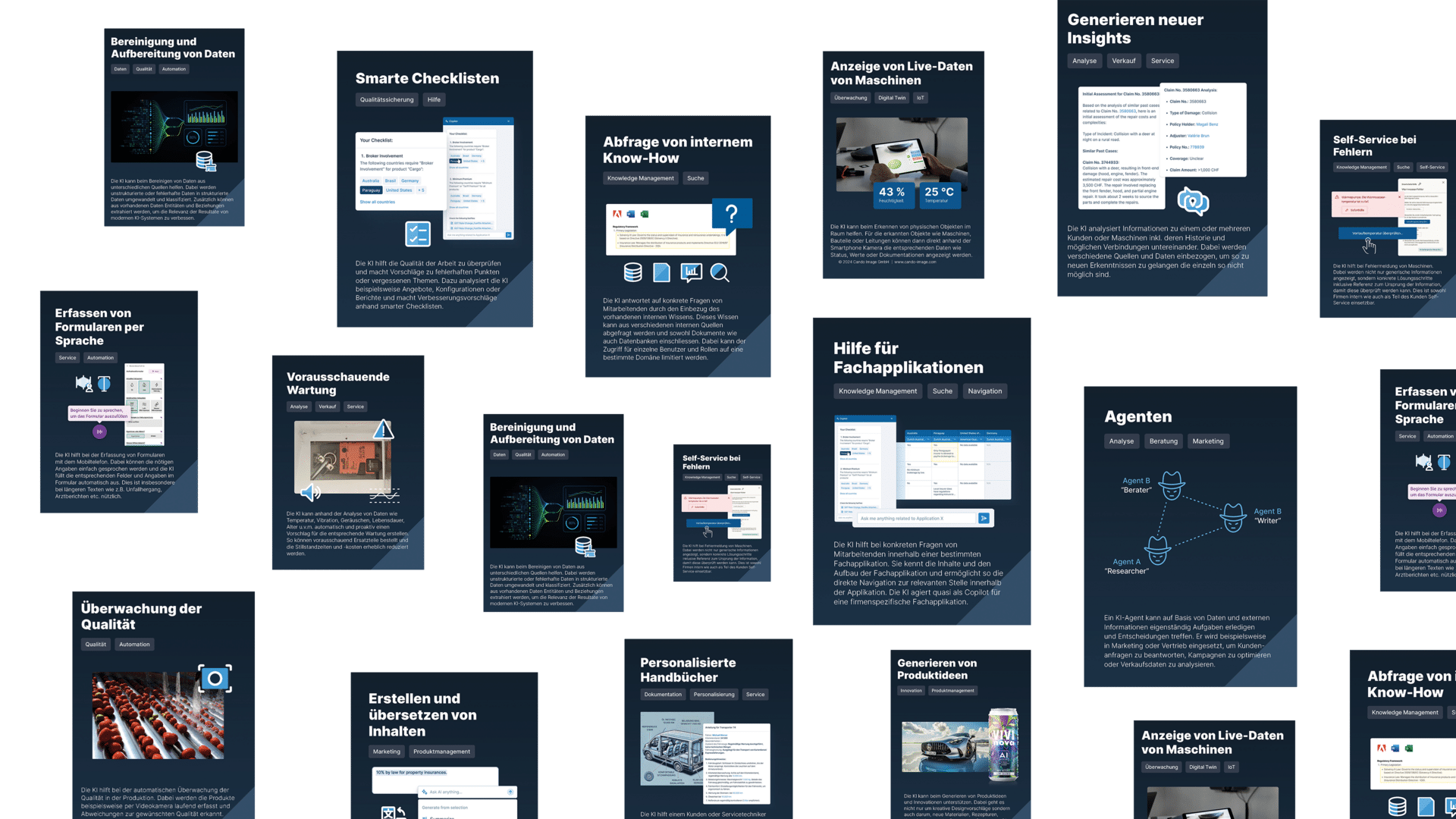Open the machine photo in Vorausschauende Wartung

[x=343, y=457]
